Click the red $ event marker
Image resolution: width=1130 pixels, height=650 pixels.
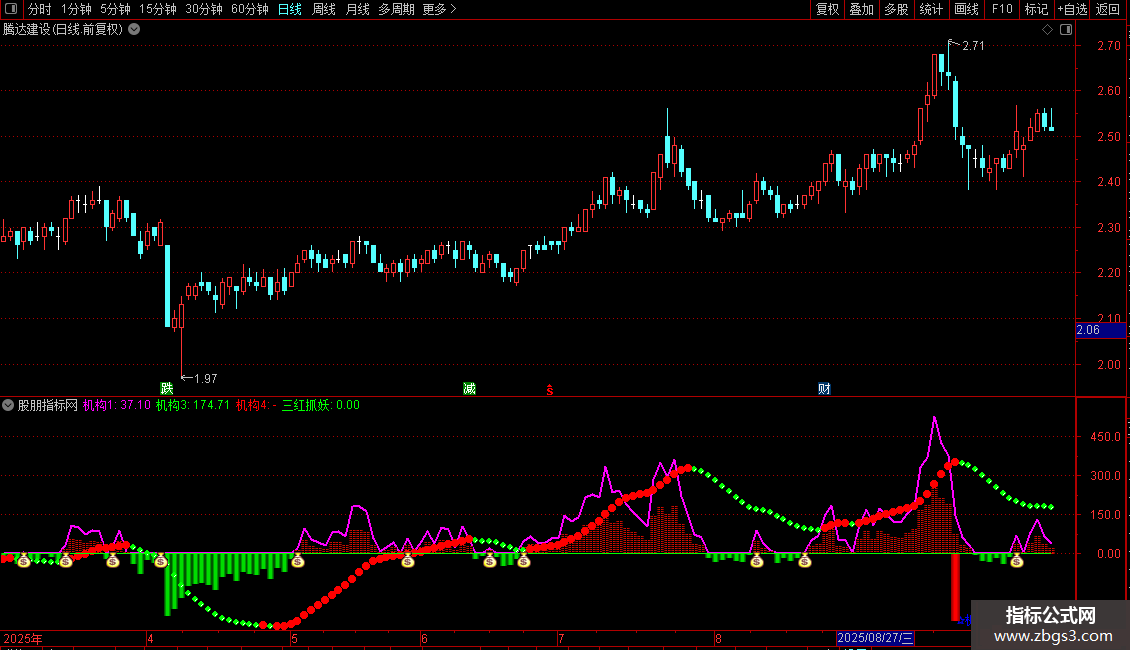point(550,390)
